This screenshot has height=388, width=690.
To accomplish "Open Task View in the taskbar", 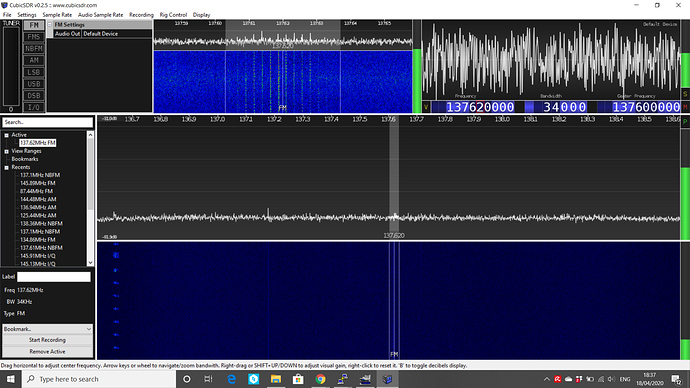I will [x=209, y=379].
